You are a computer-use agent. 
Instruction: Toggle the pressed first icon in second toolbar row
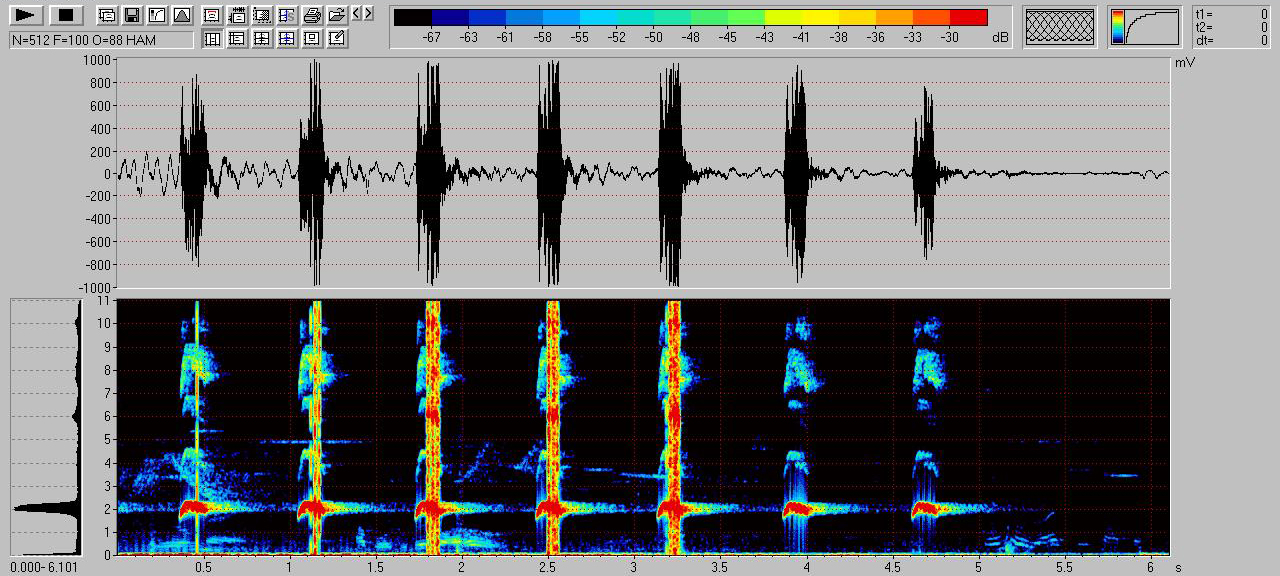click(212, 39)
